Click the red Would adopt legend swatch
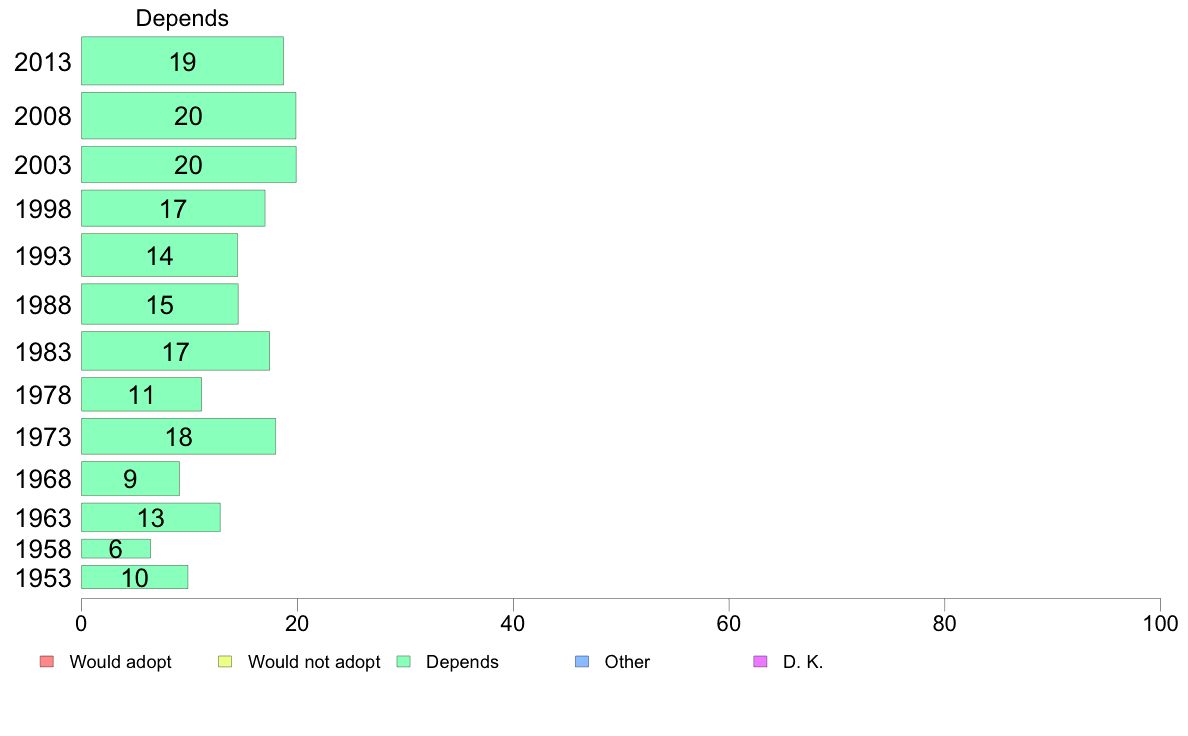The height and width of the screenshot is (736, 1188). 47,662
